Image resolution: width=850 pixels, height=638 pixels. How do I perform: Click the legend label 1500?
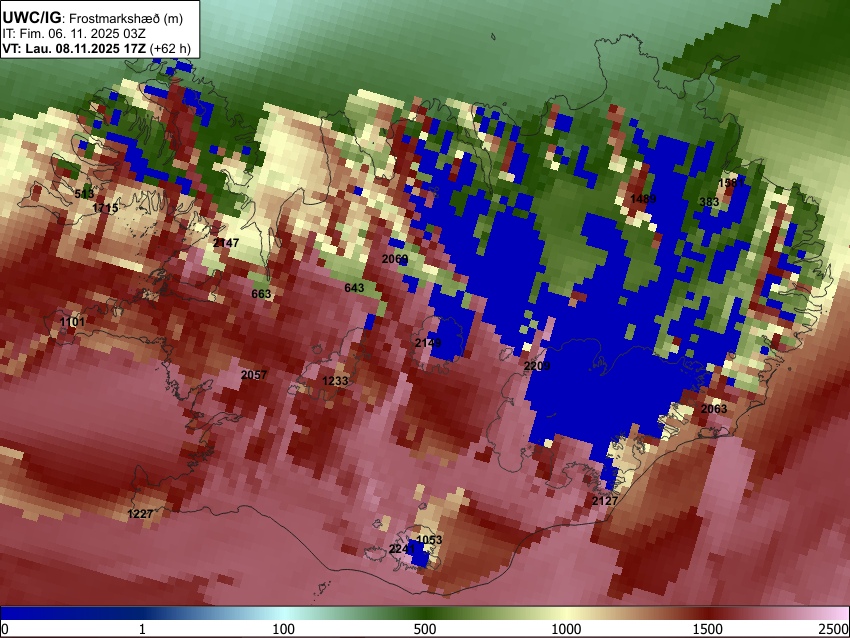pos(708,629)
